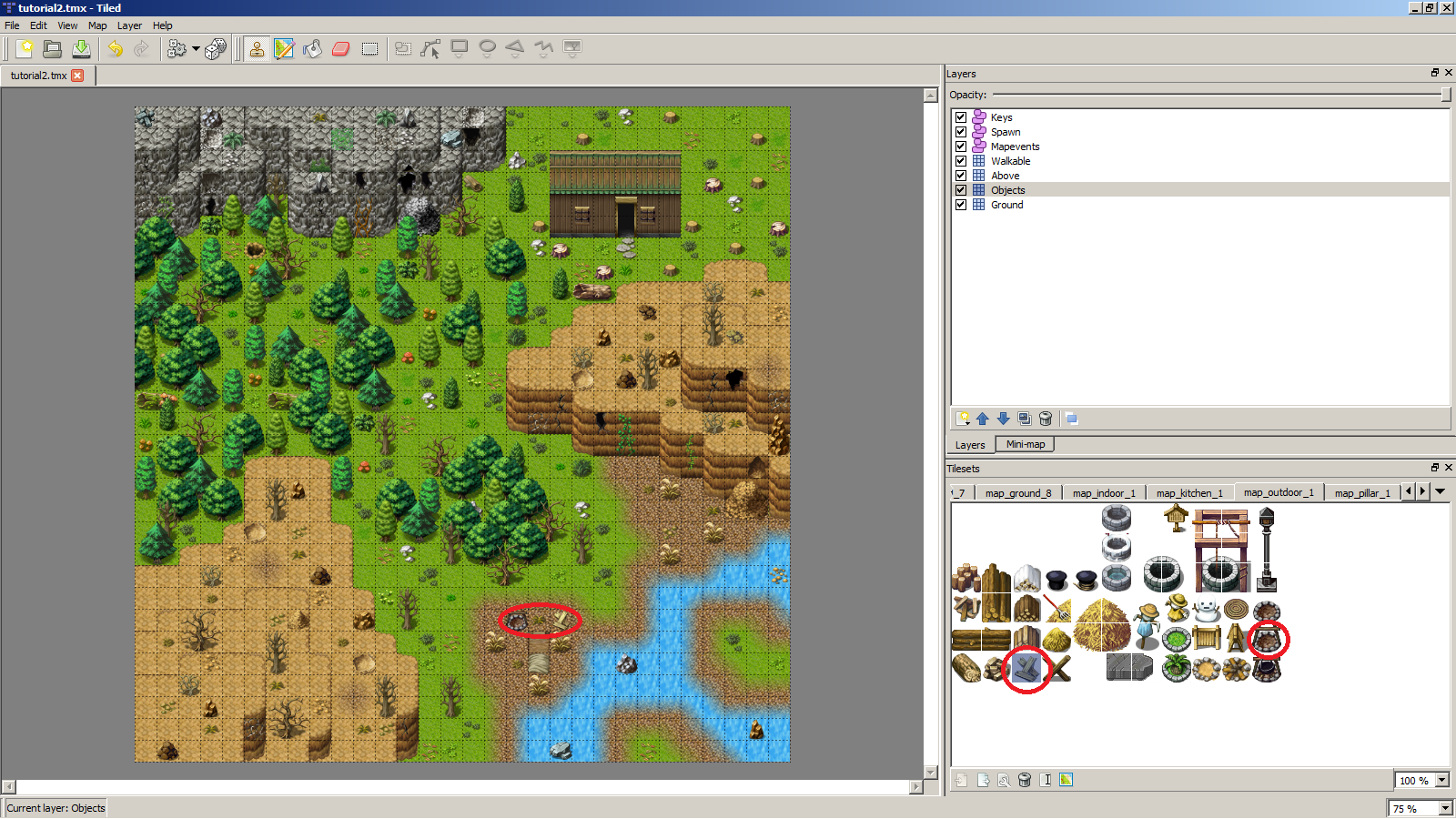
Task: Open the tileset list dropdown triangle
Action: 1441,491
